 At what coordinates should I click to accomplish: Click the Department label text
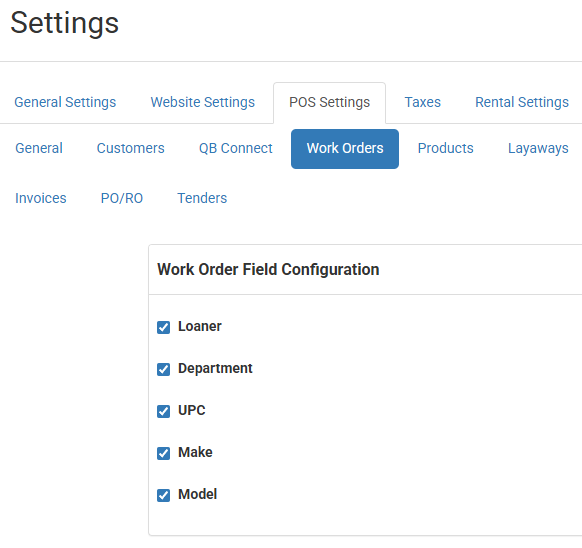pos(215,369)
